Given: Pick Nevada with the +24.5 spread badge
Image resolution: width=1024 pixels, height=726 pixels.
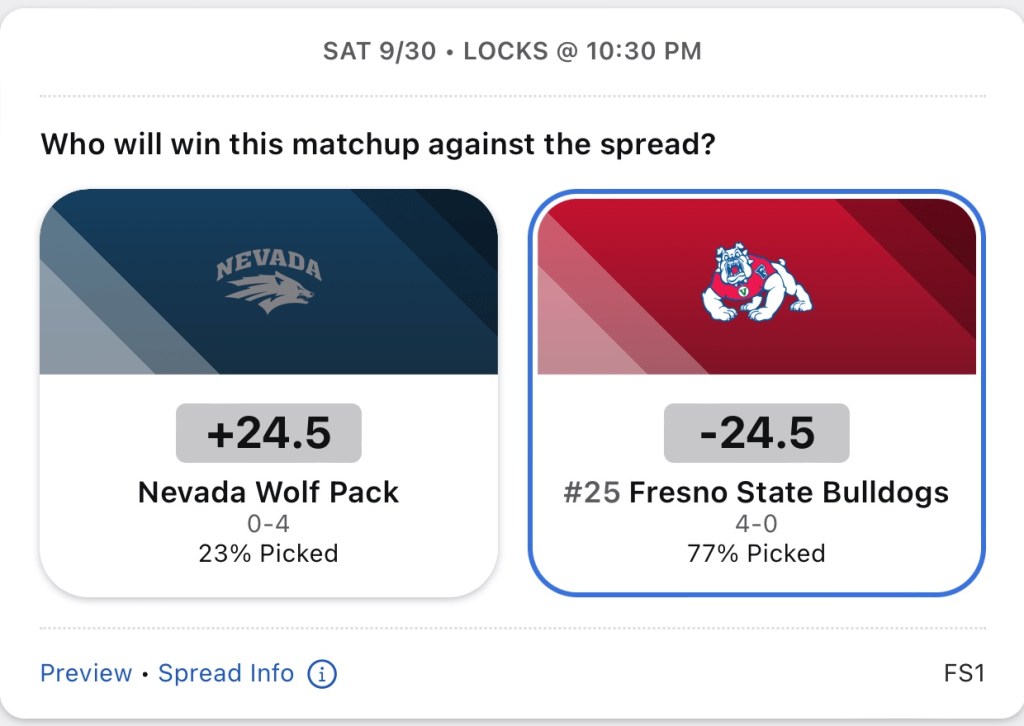Looking at the screenshot, I should point(268,433).
